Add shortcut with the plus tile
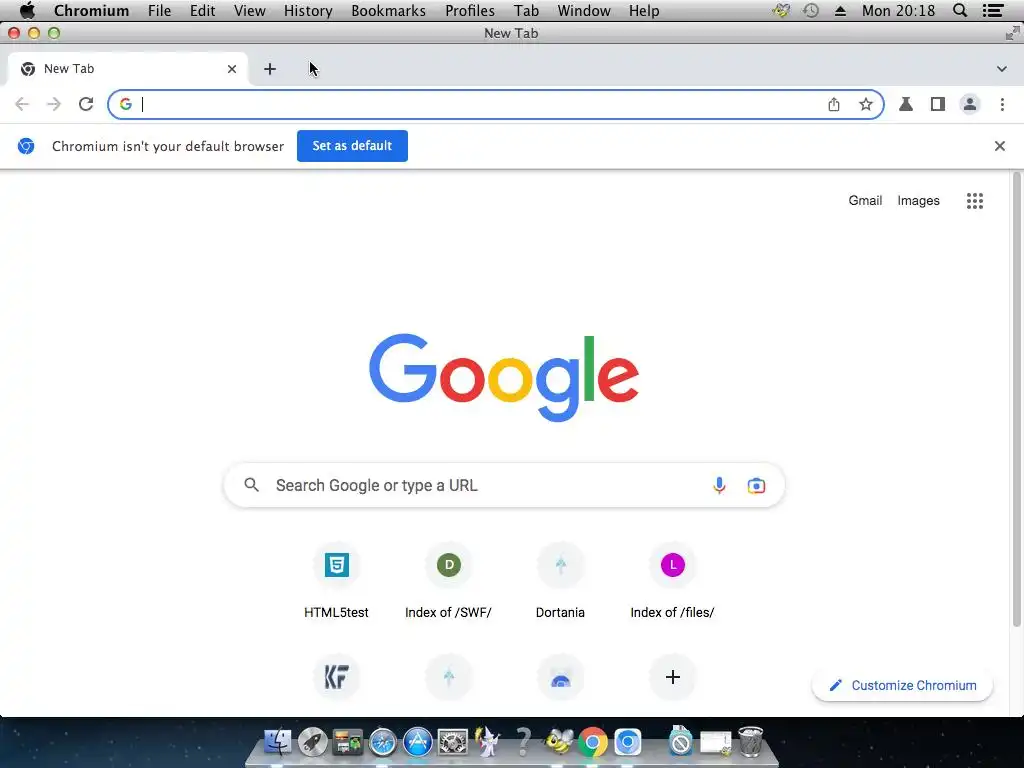The height and width of the screenshot is (768, 1024). pyautogui.click(x=673, y=677)
